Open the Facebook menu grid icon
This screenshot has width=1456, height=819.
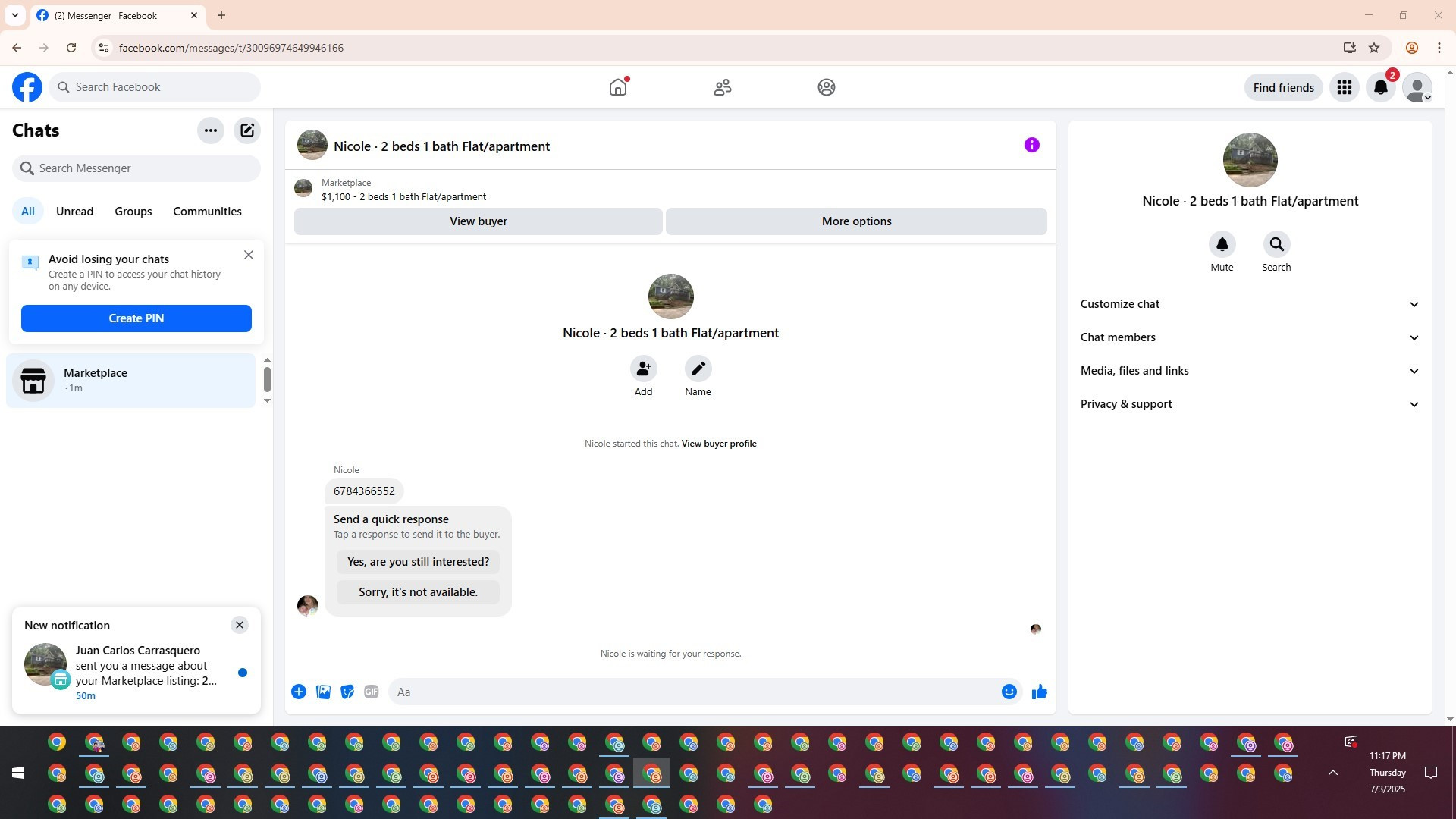[1345, 87]
